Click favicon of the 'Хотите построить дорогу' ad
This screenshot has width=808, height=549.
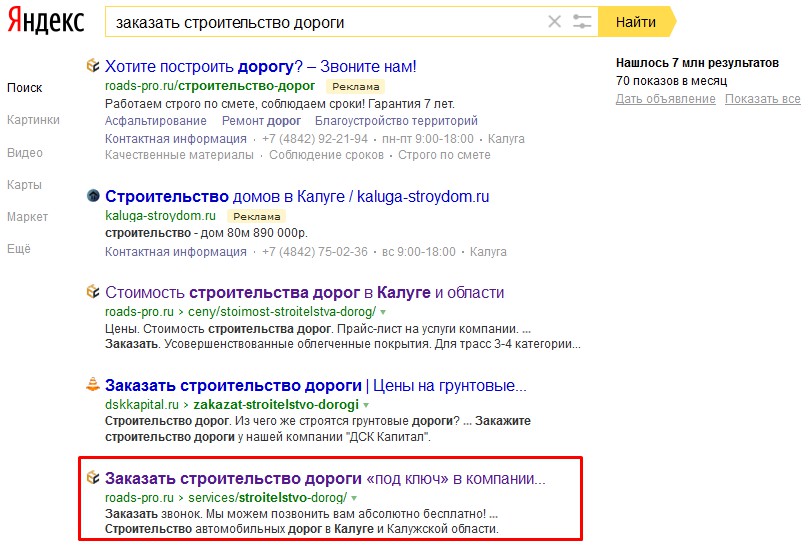click(93, 66)
